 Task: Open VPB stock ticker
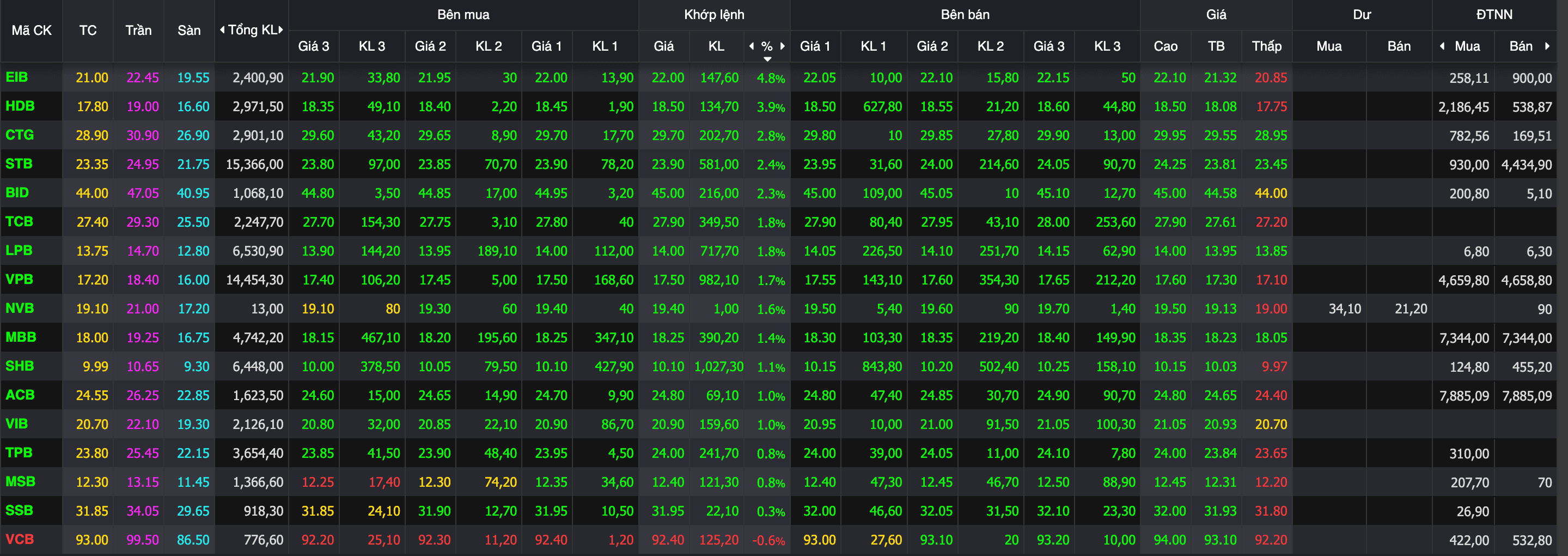[x=19, y=280]
